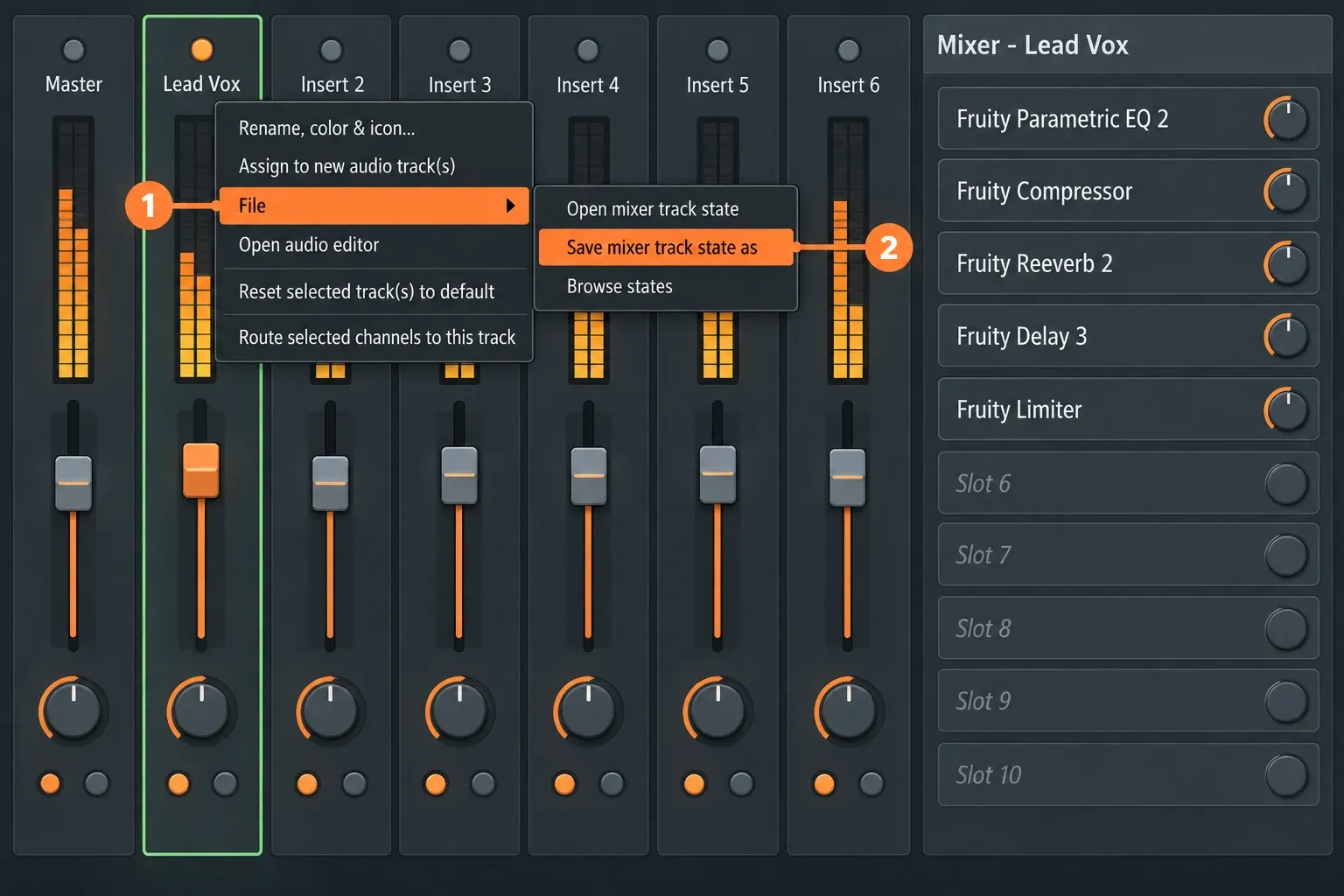Open the File submenu entry
Image resolution: width=1344 pixels, height=896 pixels.
(x=374, y=206)
